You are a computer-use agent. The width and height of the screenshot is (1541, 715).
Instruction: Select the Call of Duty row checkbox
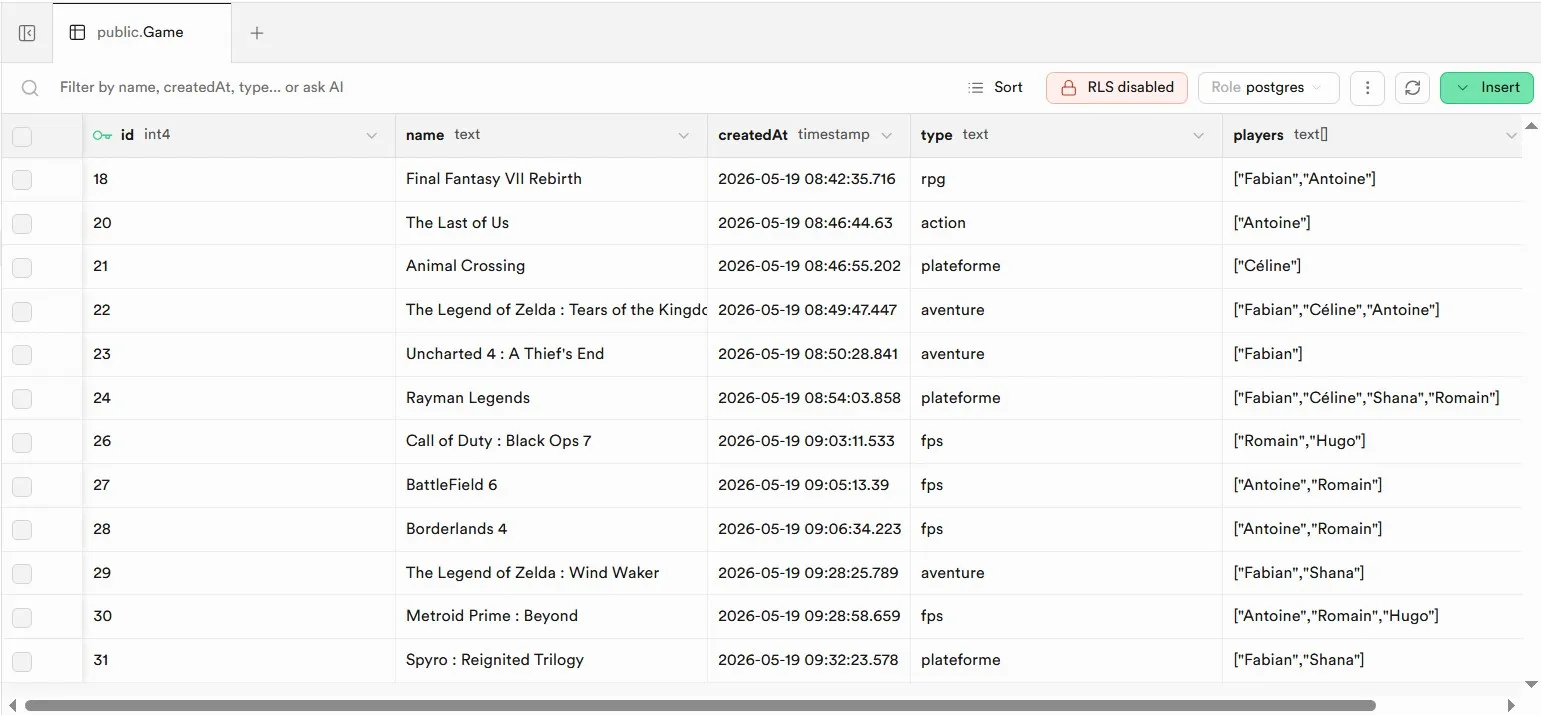coord(22,442)
